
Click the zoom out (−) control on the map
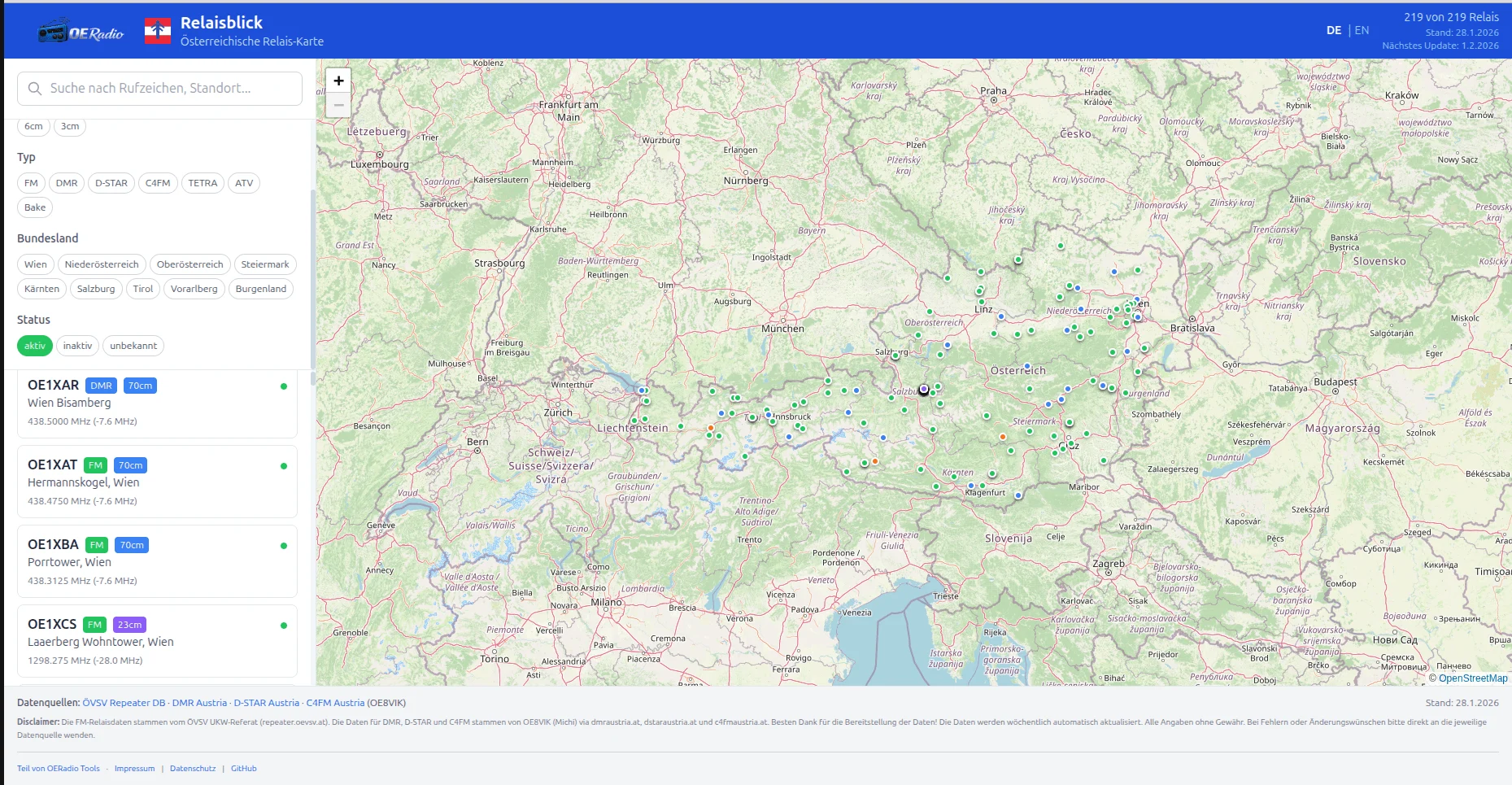pos(338,104)
